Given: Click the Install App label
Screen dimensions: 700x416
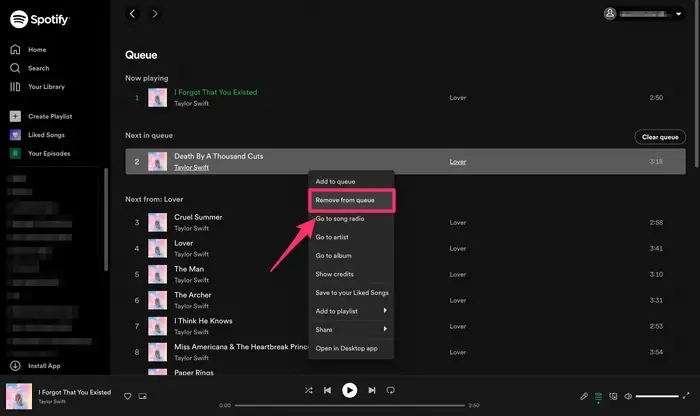Looking at the screenshot, I should tap(44, 366).
